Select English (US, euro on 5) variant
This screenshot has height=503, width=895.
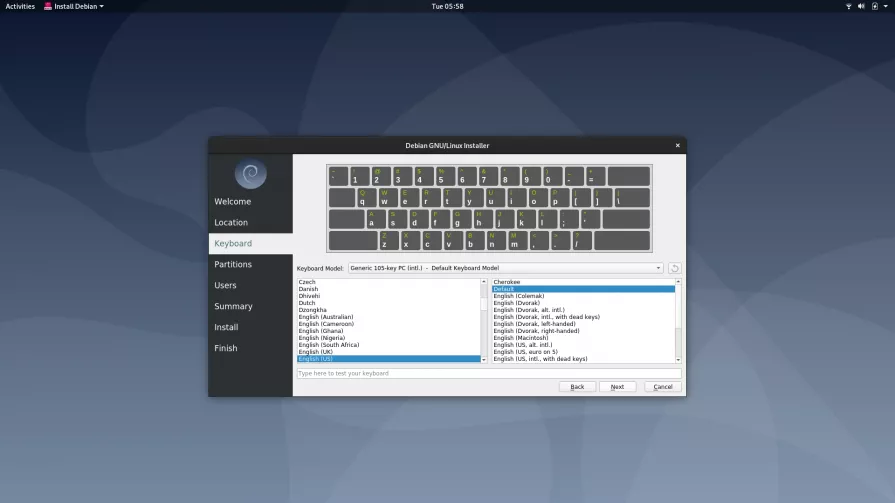(x=583, y=352)
